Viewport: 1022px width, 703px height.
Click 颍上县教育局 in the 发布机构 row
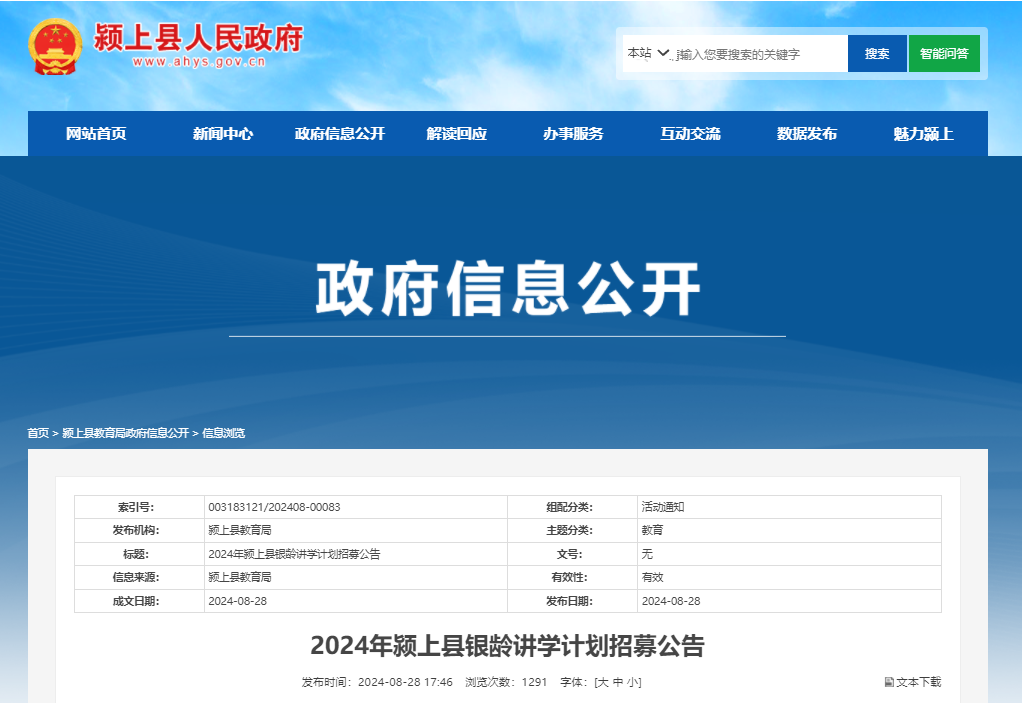(240, 530)
